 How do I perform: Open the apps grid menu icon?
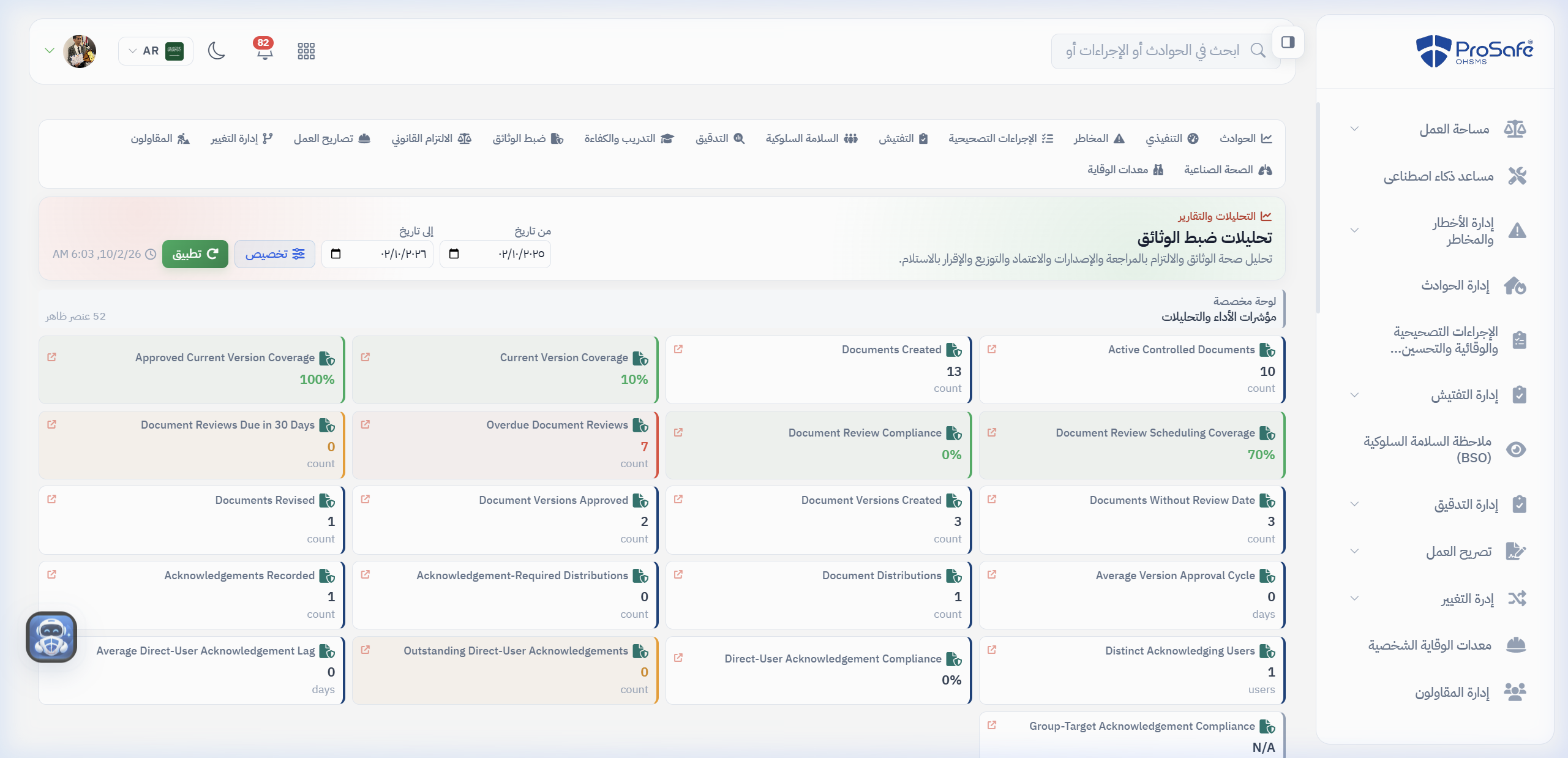(306, 51)
